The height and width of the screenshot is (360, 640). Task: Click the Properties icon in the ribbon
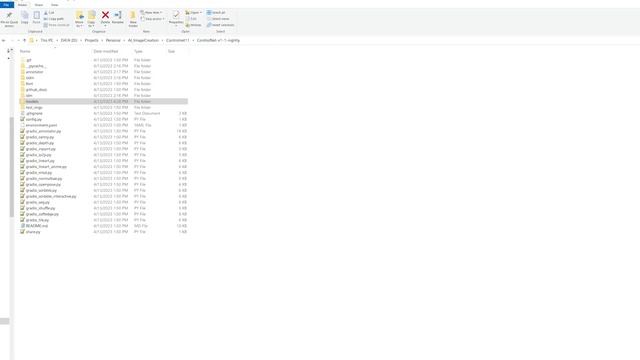pos(176,16)
